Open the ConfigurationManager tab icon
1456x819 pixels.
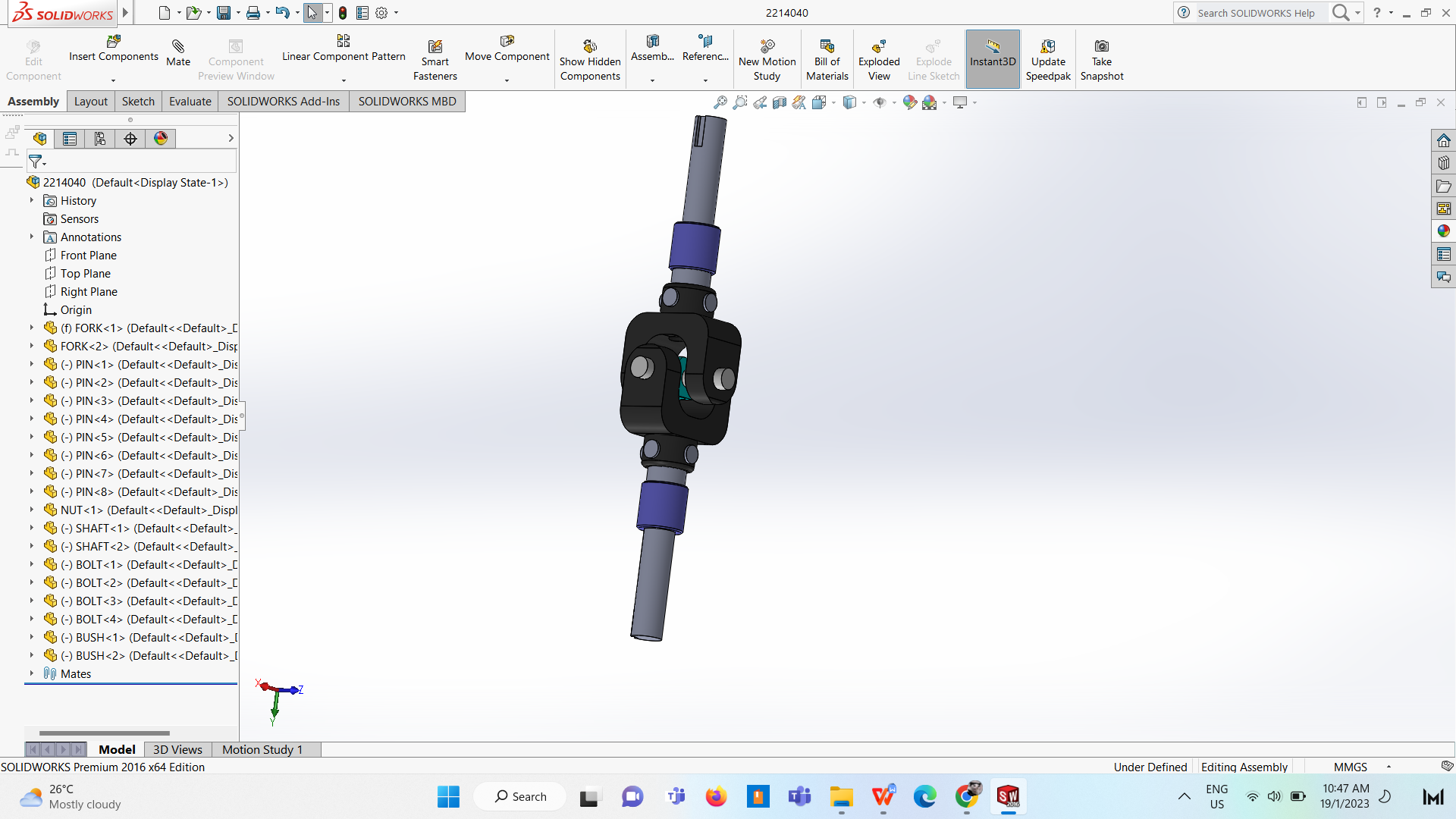(100, 138)
